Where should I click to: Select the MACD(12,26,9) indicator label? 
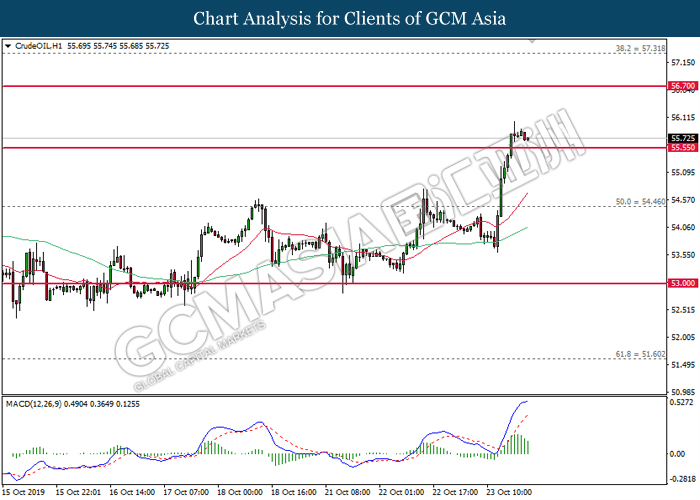point(33,404)
